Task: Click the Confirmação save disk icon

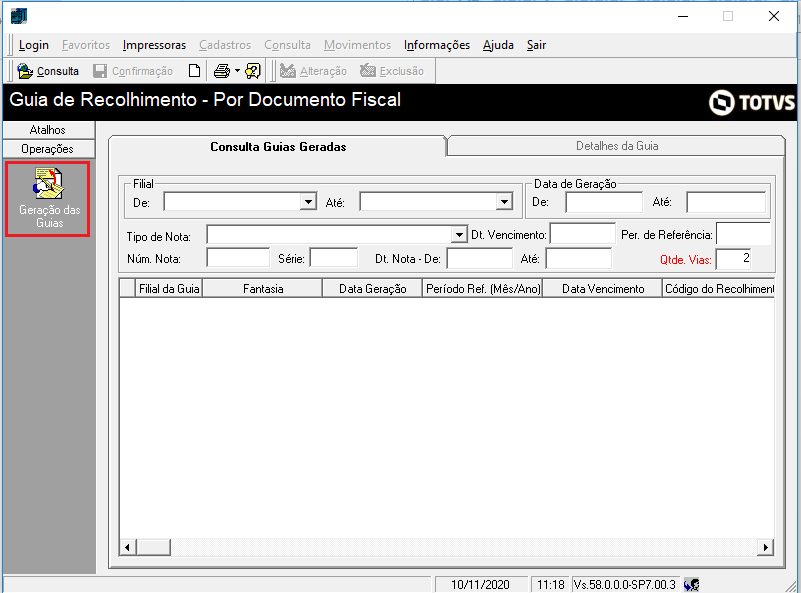Action: coord(100,71)
